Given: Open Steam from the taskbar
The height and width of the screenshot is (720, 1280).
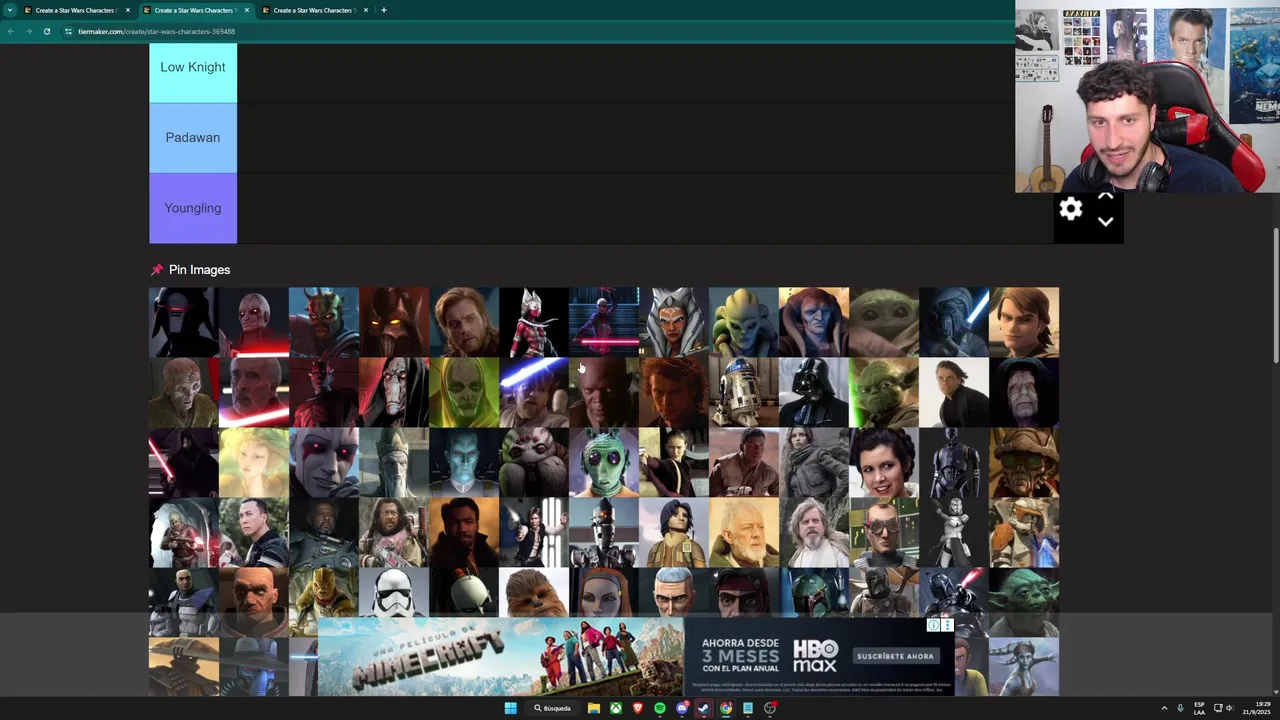Looking at the screenshot, I should pos(704,708).
